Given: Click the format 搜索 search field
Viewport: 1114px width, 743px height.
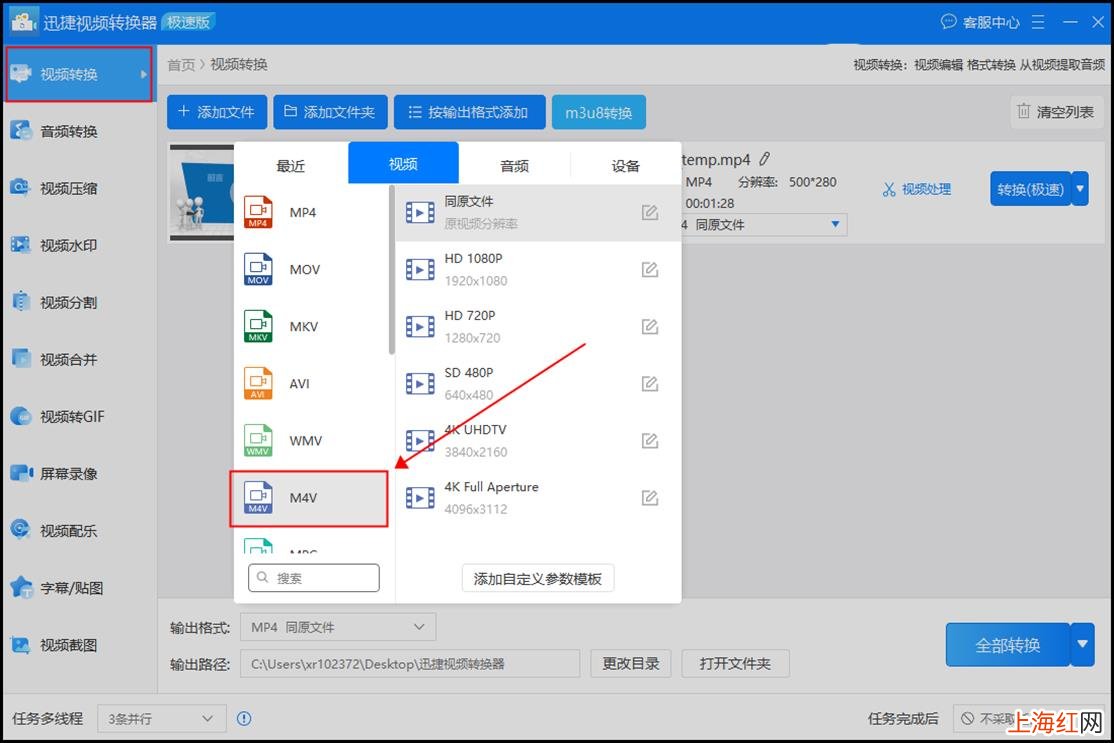Looking at the screenshot, I should coord(314,577).
